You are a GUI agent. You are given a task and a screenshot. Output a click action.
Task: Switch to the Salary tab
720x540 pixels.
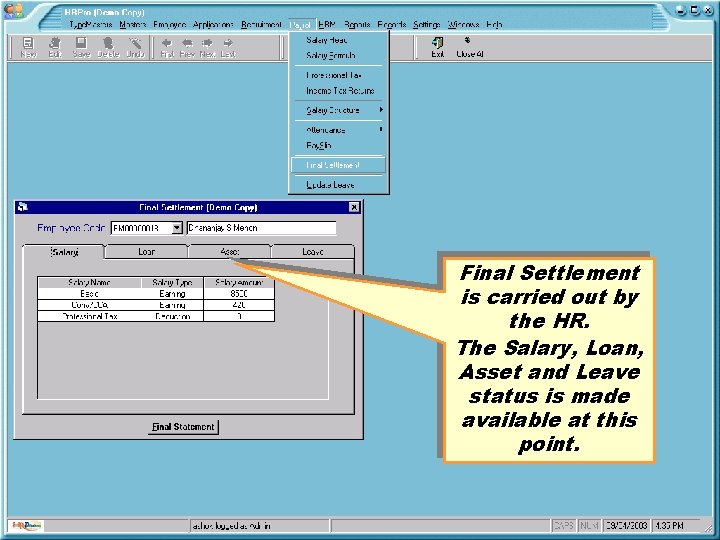pyautogui.click(x=64, y=252)
